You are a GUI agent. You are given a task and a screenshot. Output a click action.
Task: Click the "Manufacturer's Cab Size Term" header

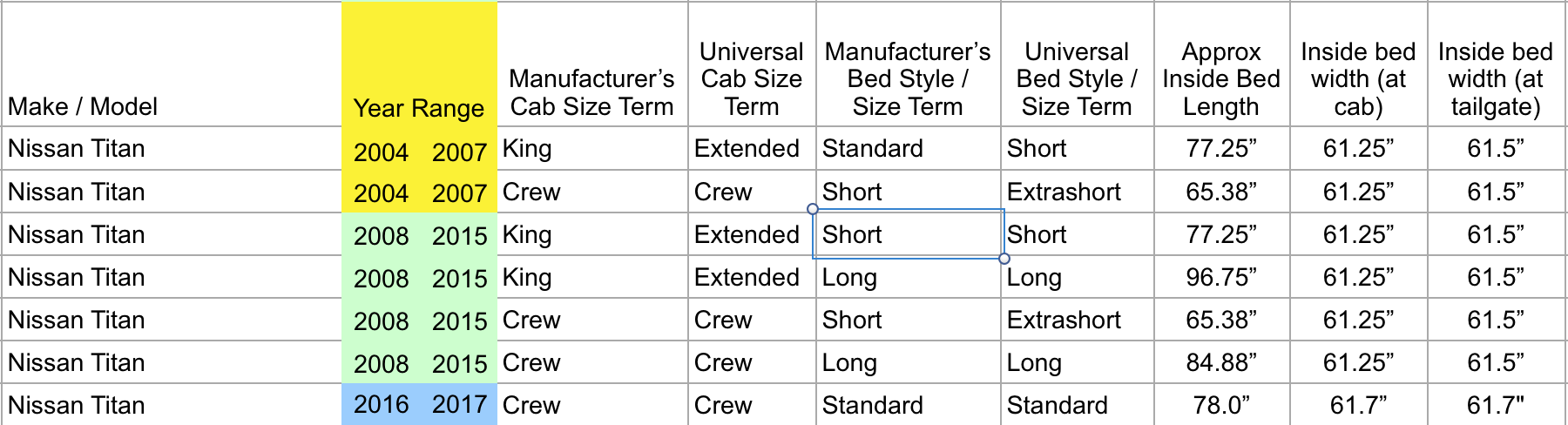pos(591,92)
